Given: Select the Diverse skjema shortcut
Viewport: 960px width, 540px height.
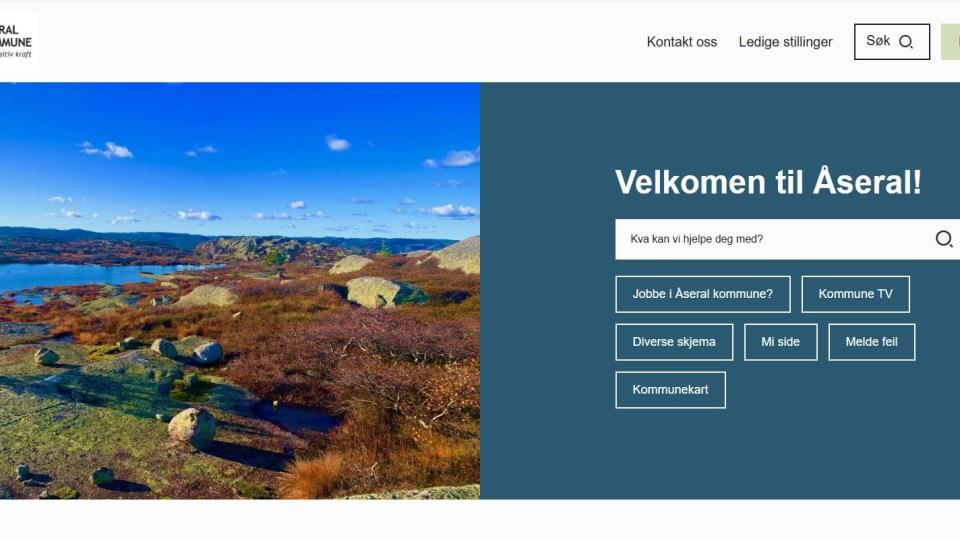Looking at the screenshot, I should pos(674,342).
